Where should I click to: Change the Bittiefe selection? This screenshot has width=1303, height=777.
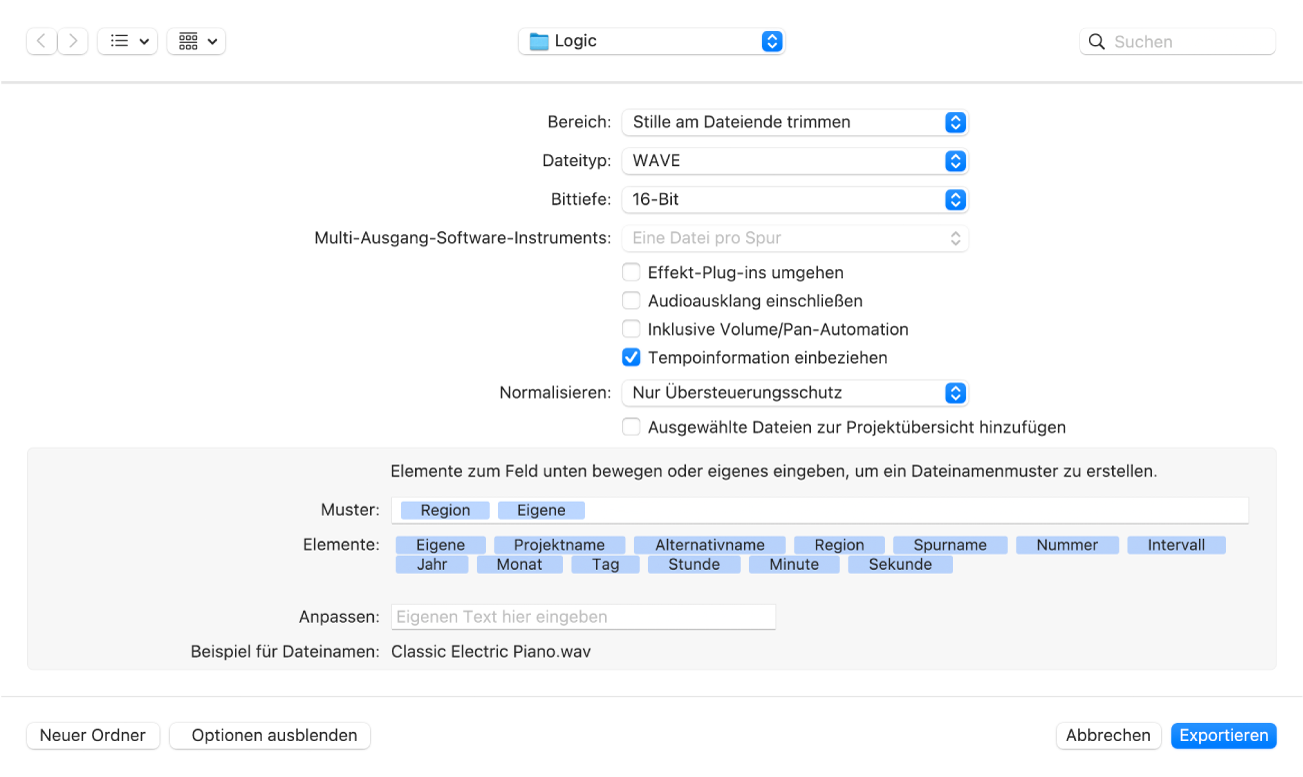794,199
